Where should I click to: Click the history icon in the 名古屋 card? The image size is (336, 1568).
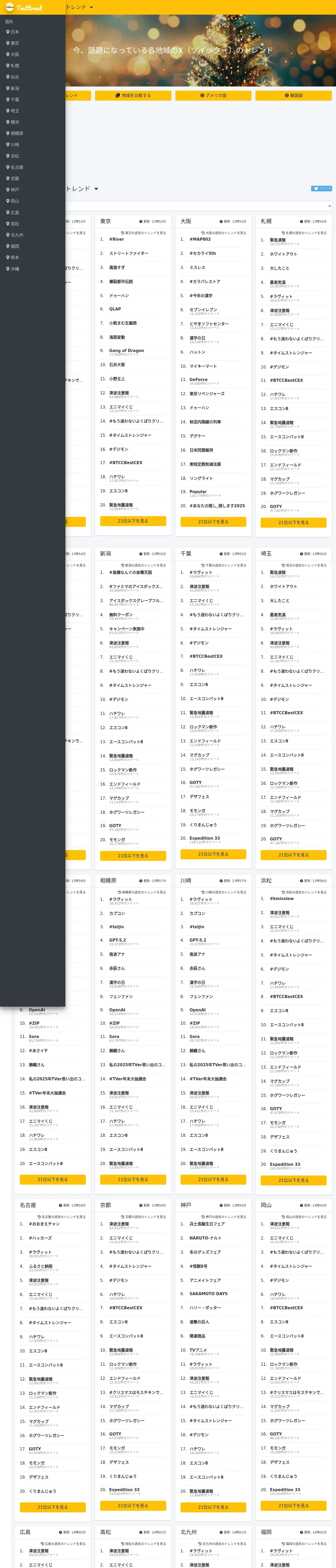pos(39,1217)
